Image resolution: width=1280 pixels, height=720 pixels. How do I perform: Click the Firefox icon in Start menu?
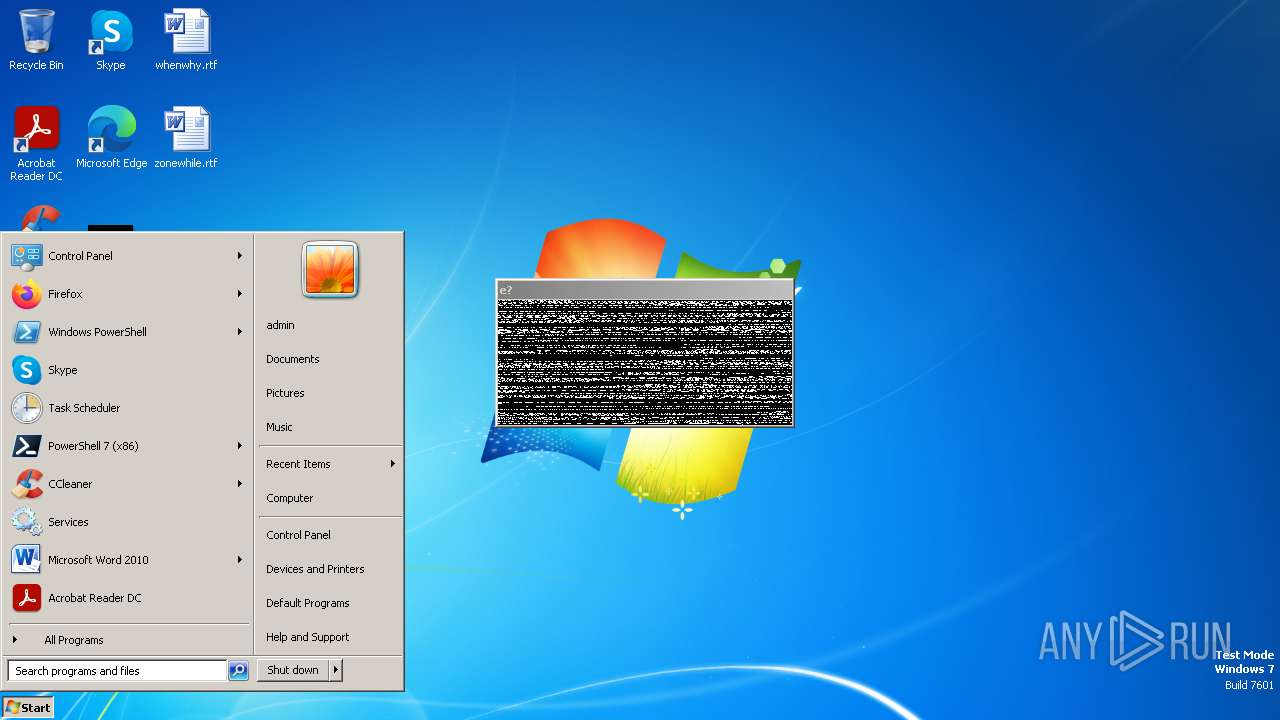(27, 294)
